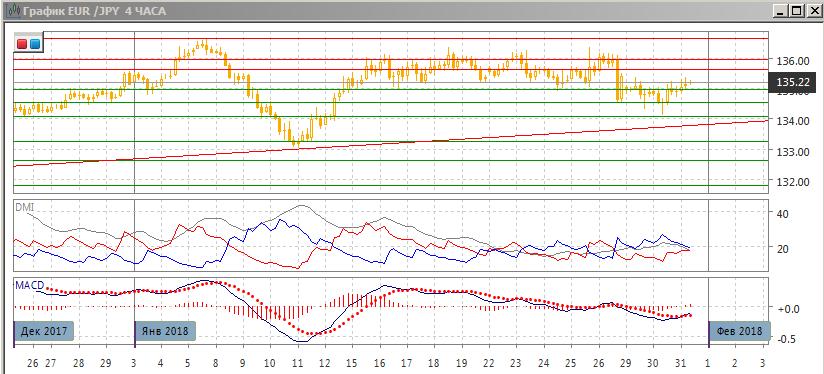Select the Дек 2017 month marker
Screen dimensions: 824x374
click(44, 331)
